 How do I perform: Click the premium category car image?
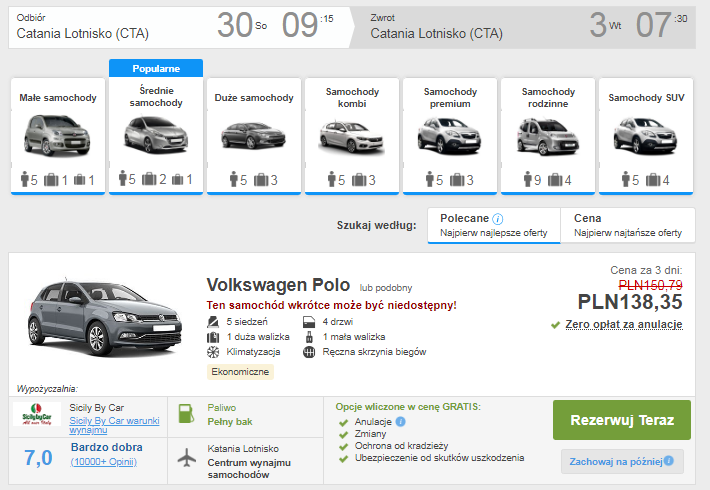pyautogui.click(x=450, y=136)
